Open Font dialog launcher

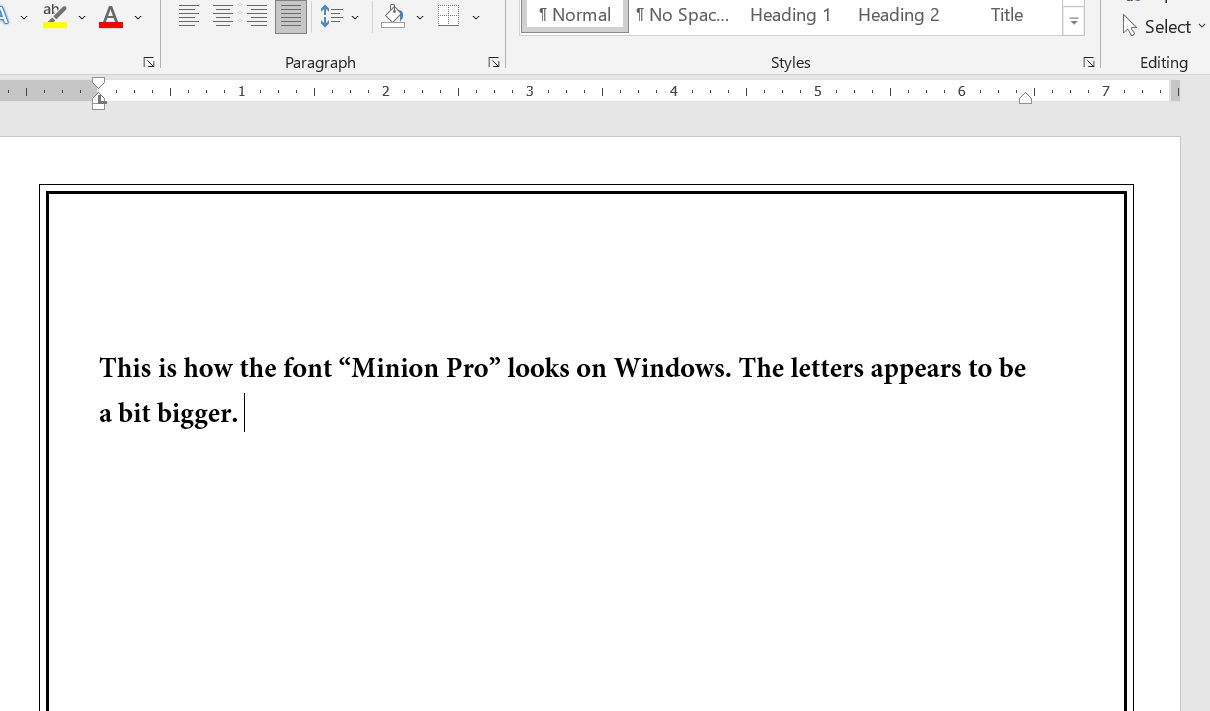pyautogui.click(x=149, y=62)
